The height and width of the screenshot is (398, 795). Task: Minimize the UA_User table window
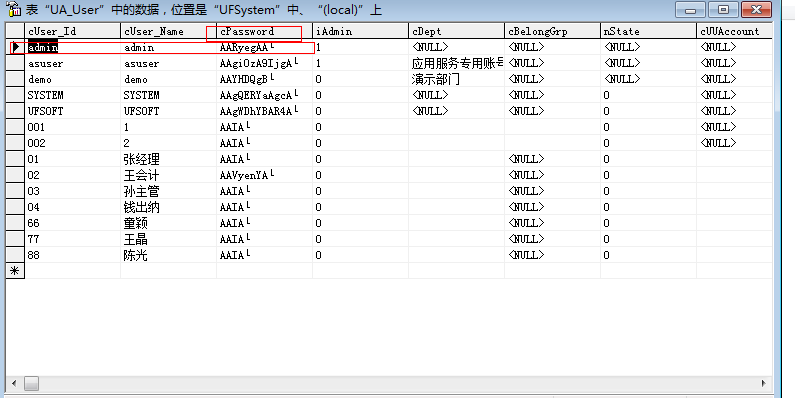point(691,9)
